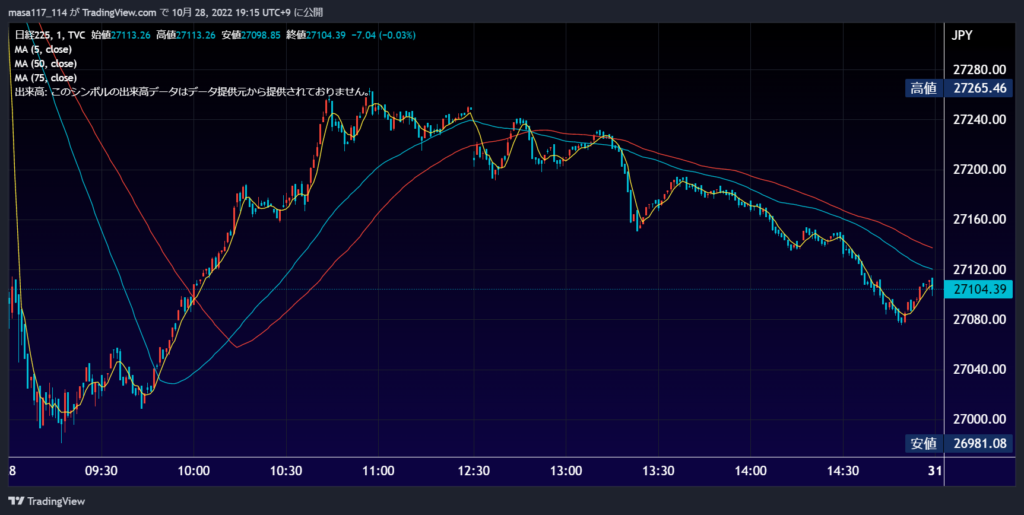Click the 出来高 volume data notice
Viewport: 1024px width, 515px height.
[x=193, y=92]
